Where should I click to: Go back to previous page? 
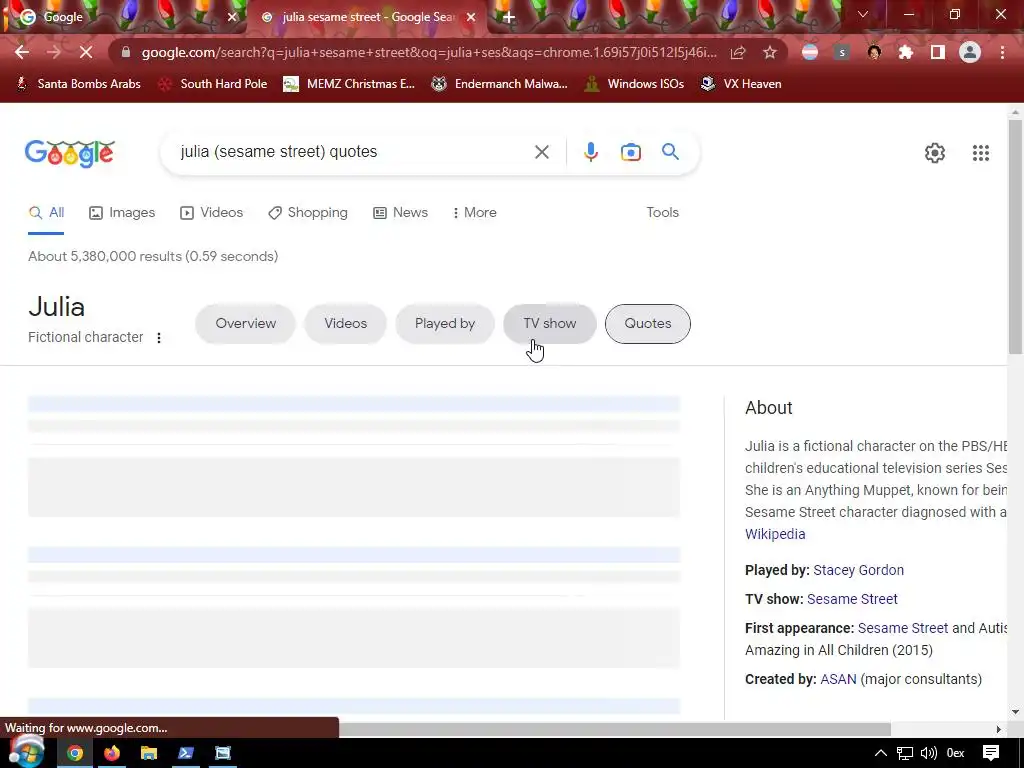click(x=22, y=52)
